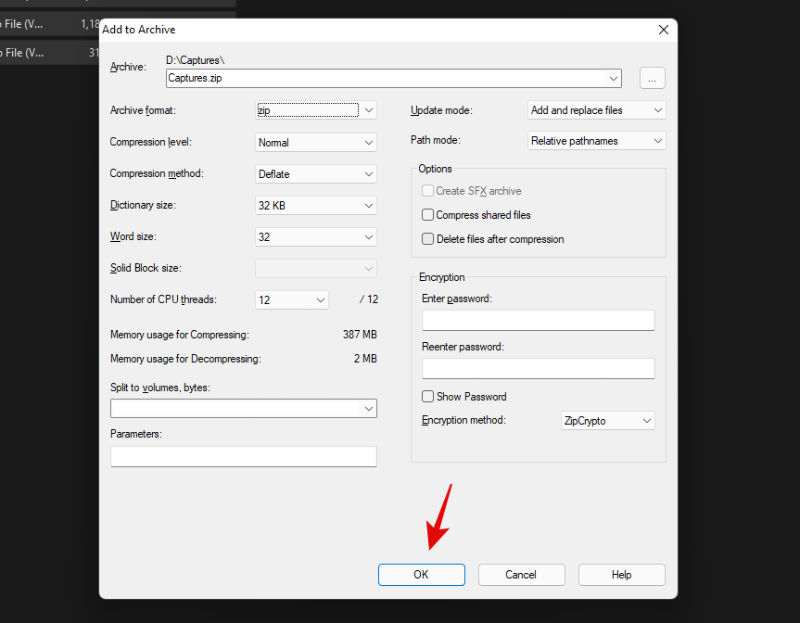Select the Encryption method dropdown
Viewport: 800px width, 623px height.
pyautogui.click(x=607, y=421)
